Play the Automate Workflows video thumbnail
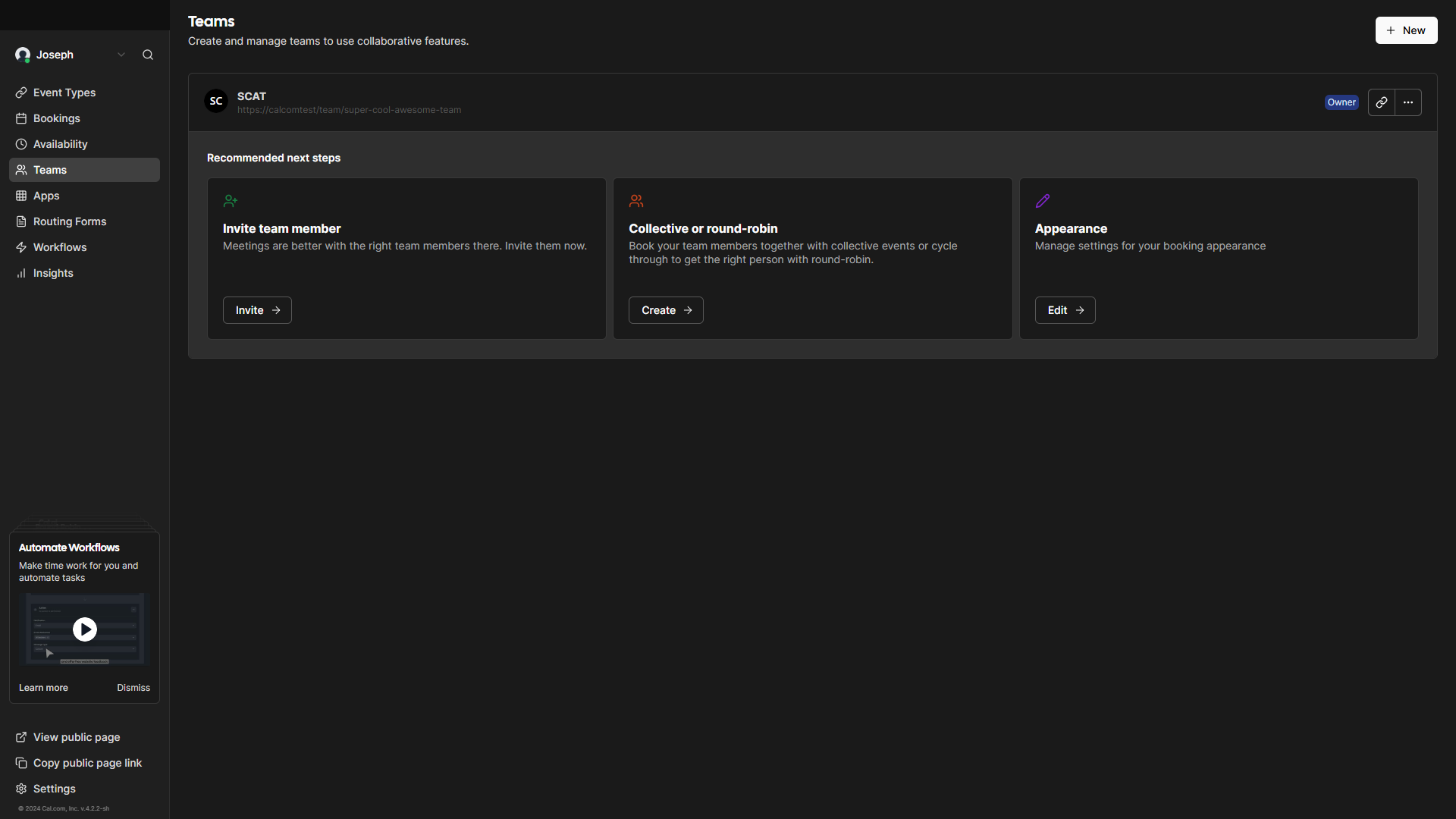This screenshot has height=819, width=1456. tap(85, 628)
